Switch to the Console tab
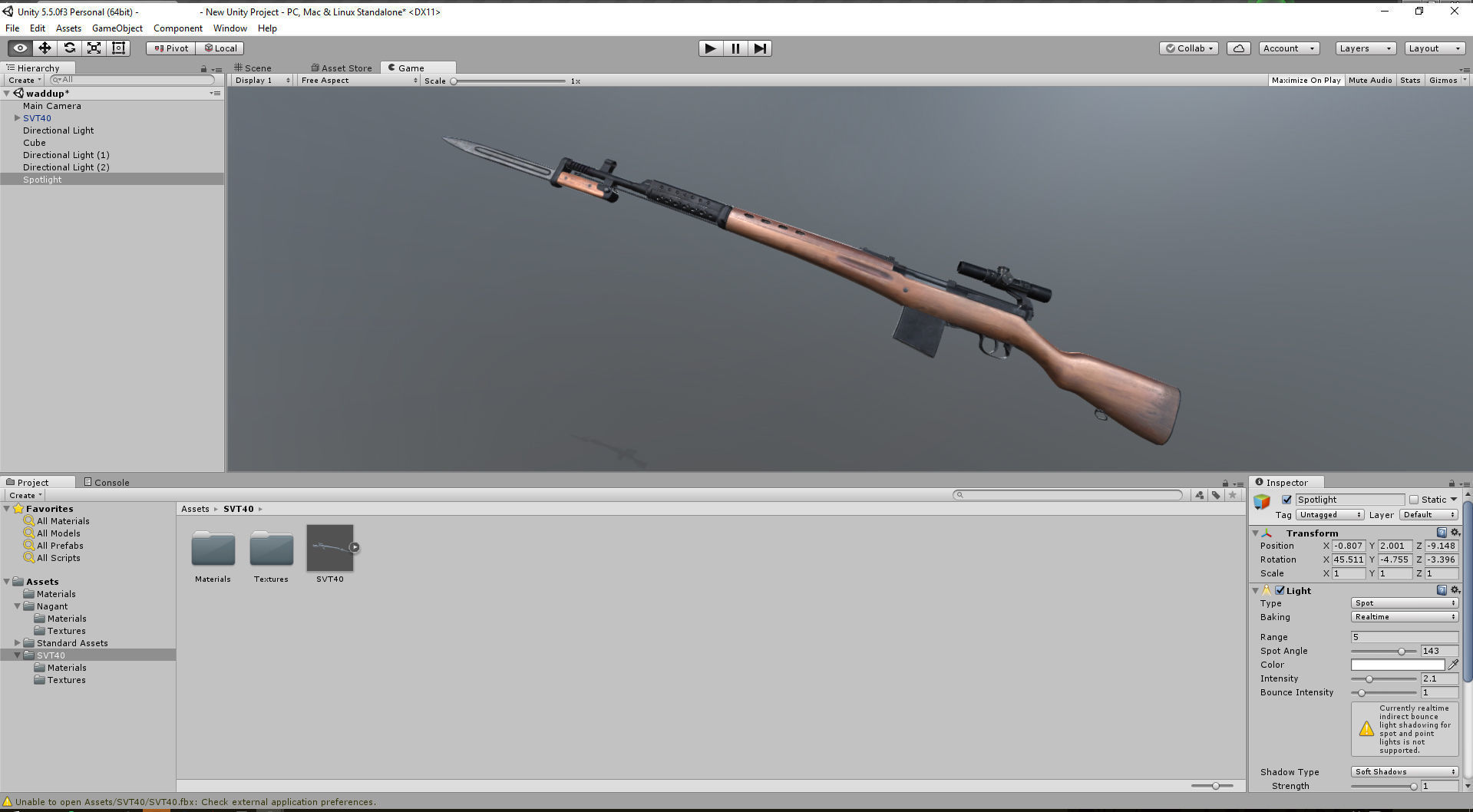Viewport: 1473px width, 812px height. [107, 483]
